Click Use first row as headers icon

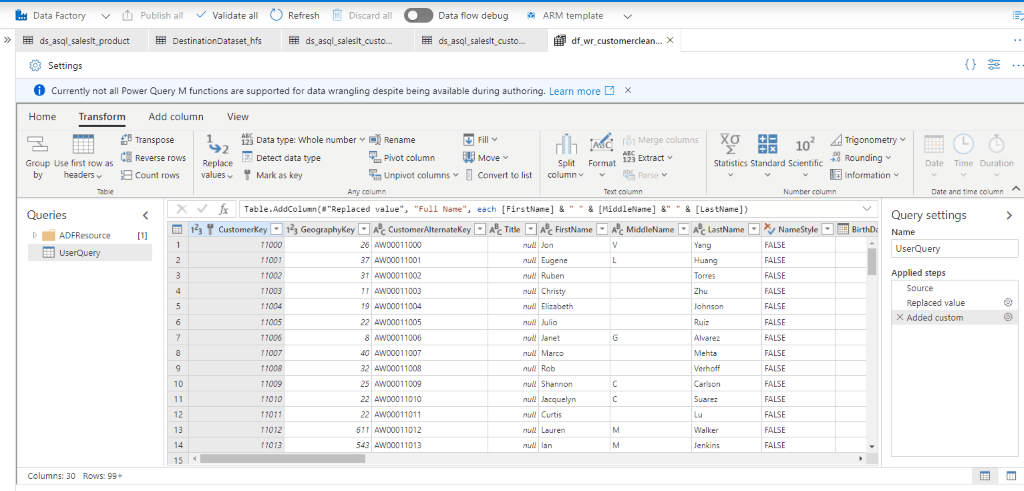(84, 144)
